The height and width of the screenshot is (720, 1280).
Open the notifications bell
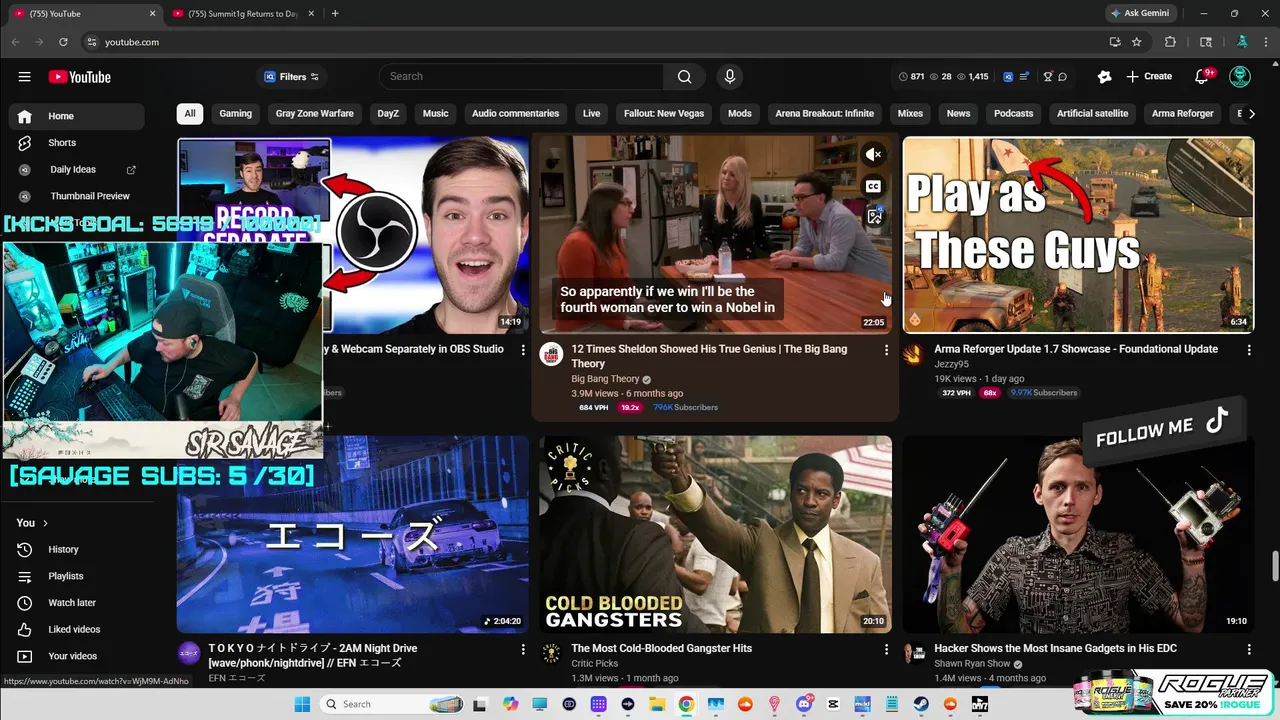pyautogui.click(x=1203, y=77)
